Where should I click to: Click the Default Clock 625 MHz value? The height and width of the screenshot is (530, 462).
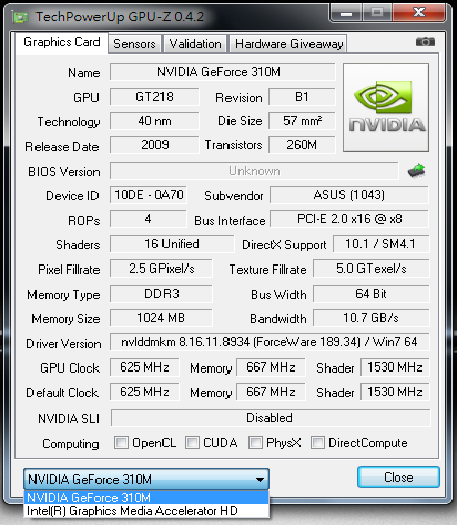[x=145, y=392]
